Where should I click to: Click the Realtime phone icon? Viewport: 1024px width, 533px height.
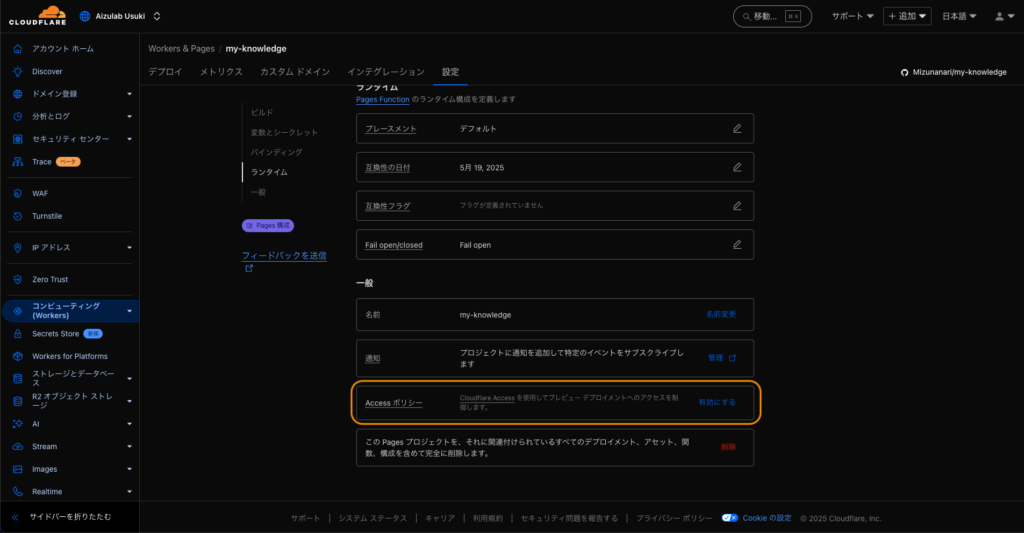[x=18, y=492]
